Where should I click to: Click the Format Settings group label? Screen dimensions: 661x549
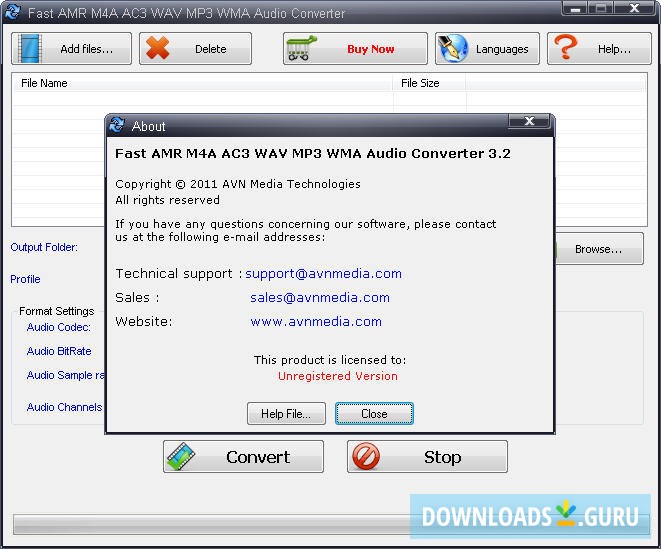coord(56,311)
